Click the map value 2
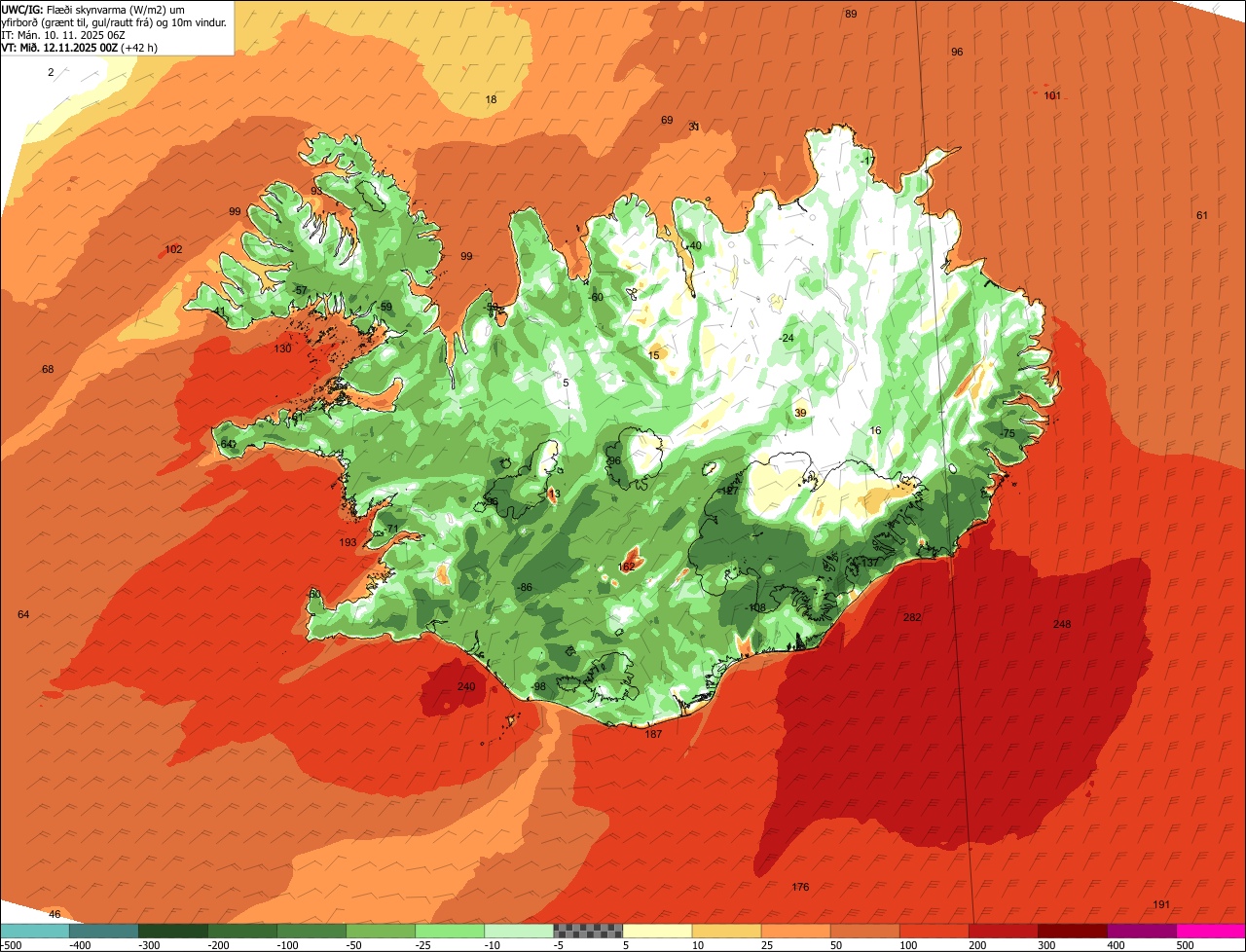The width and height of the screenshot is (1246, 952). click(51, 72)
